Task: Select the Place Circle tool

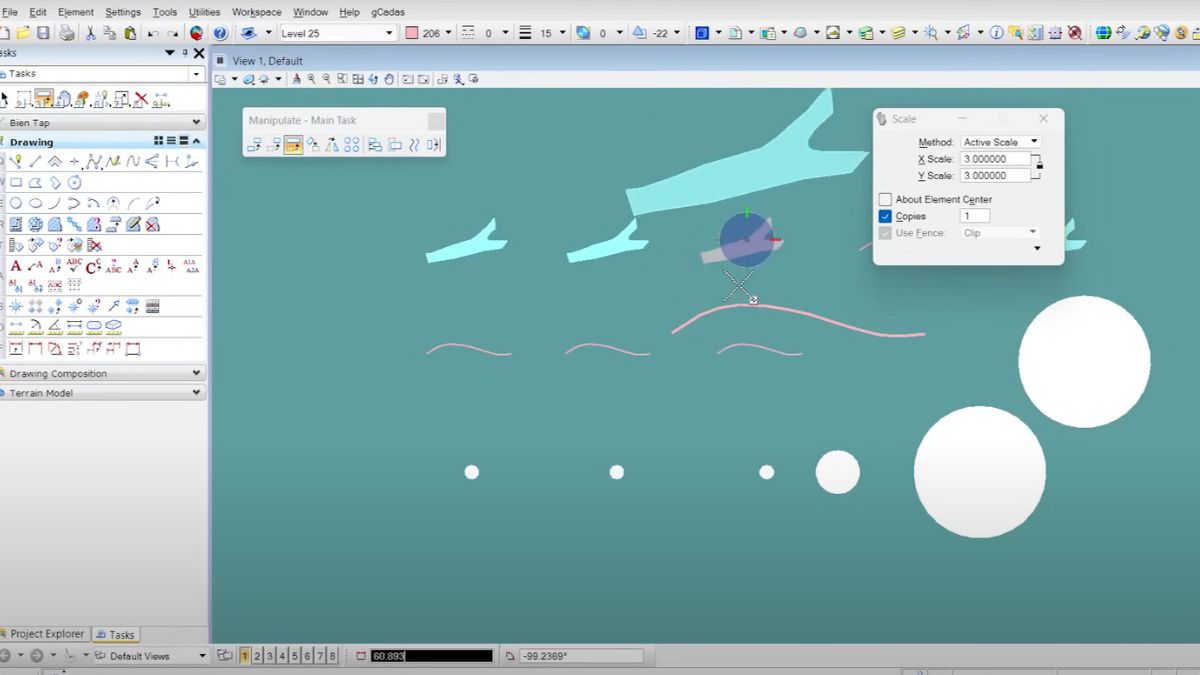Action: pos(16,203)
